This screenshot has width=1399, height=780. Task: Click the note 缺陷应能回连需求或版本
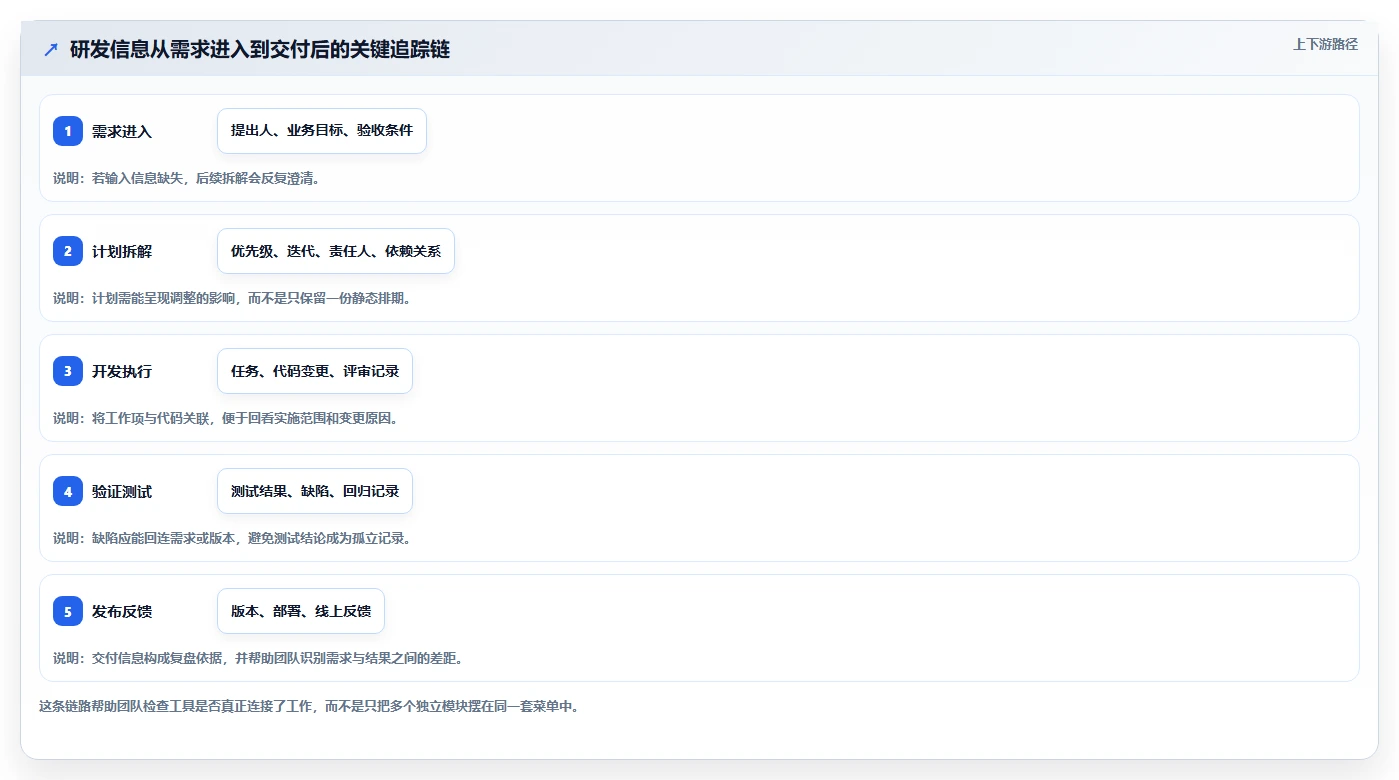232,538
